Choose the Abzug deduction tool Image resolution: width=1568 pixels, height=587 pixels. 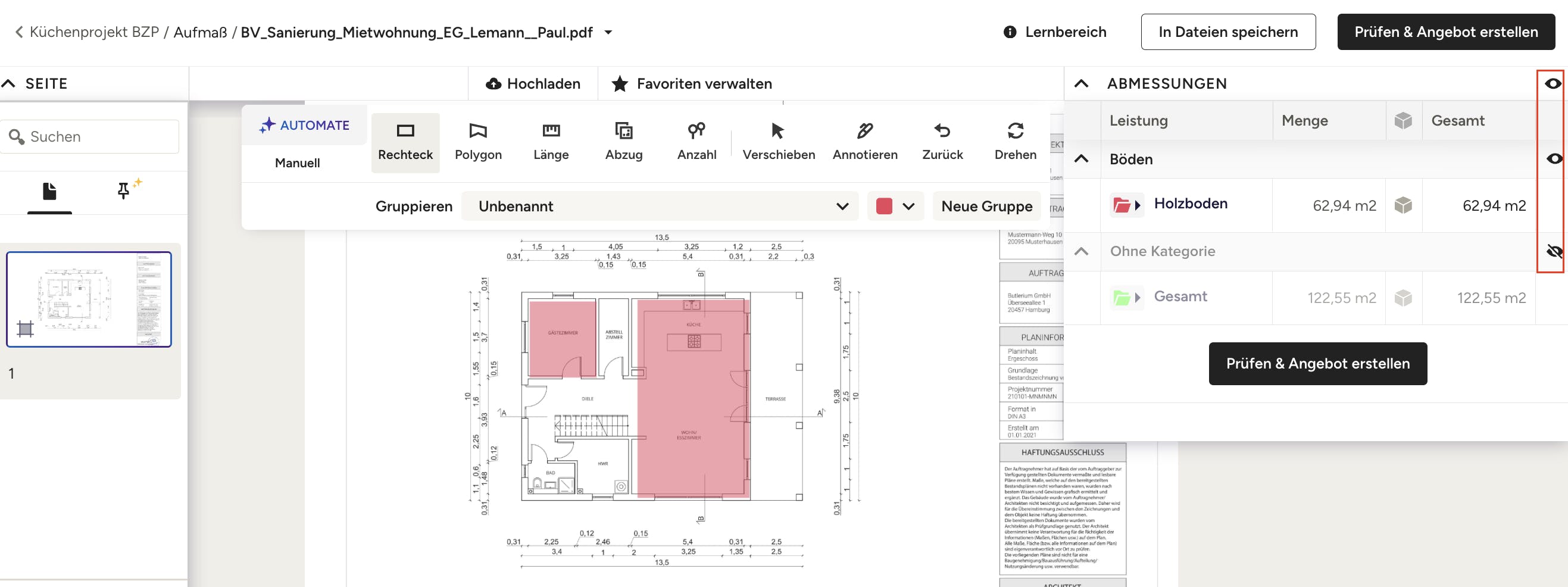pyautogui.click(x=623, y=142)
